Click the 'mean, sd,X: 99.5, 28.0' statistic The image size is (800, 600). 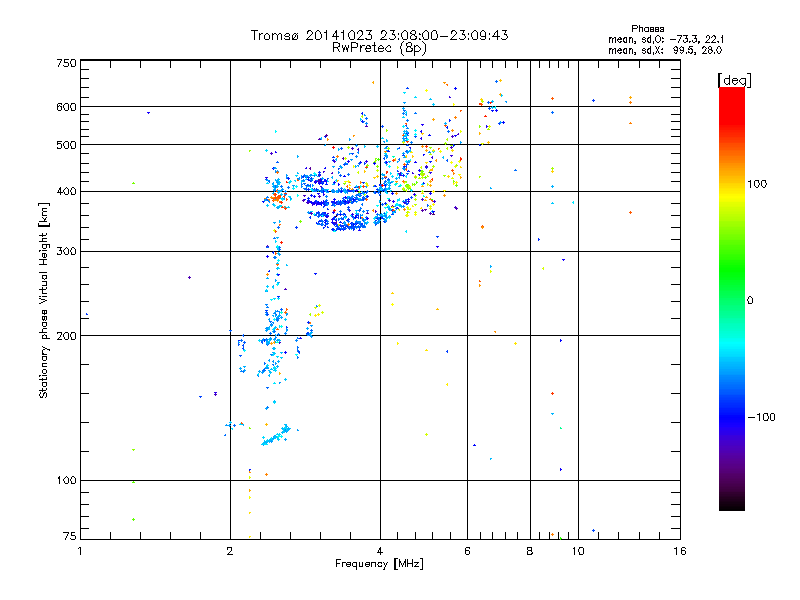665,50
